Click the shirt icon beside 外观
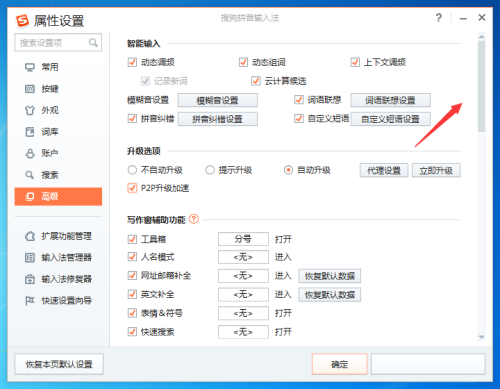 click(30, 110)
